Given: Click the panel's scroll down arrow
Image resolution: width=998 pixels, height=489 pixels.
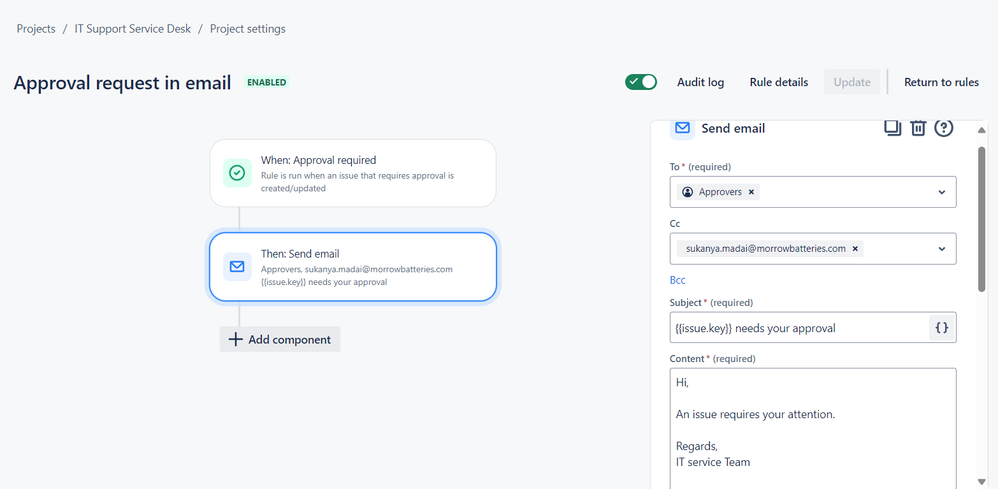Looking at the screenshot, I should tap(981, 481).
